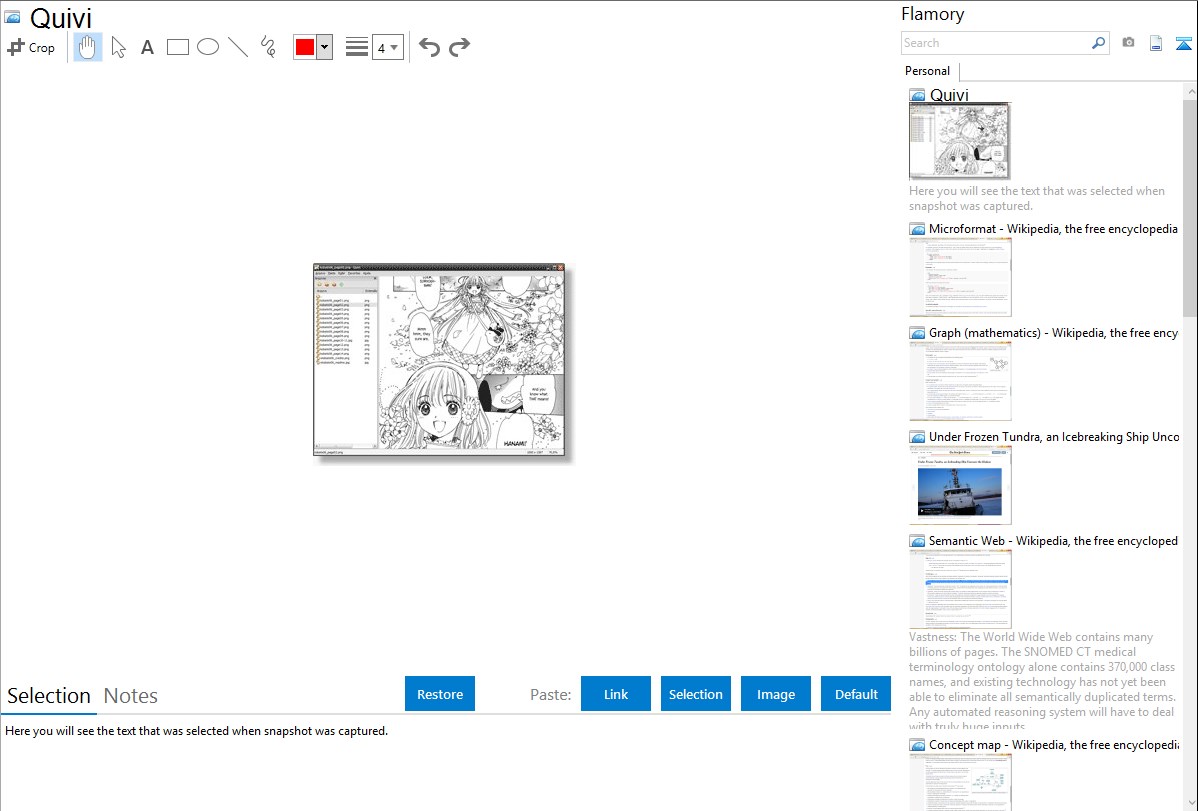Click the red color swatch

pos(305,47)
